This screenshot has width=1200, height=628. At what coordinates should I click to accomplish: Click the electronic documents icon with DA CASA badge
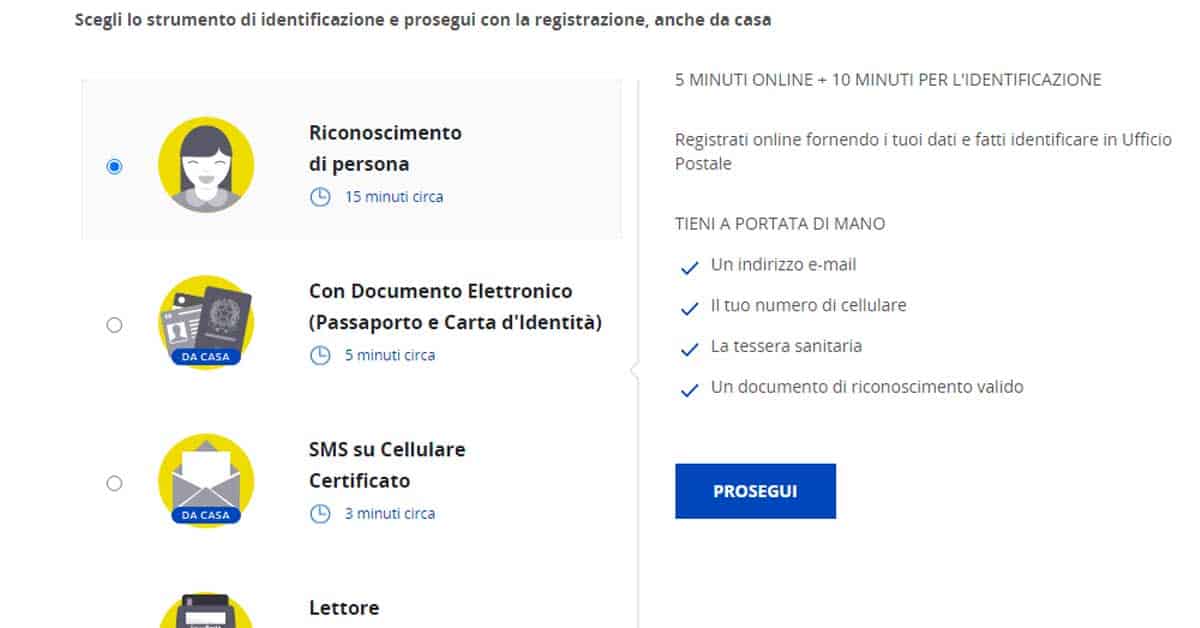tap(206, 320)
